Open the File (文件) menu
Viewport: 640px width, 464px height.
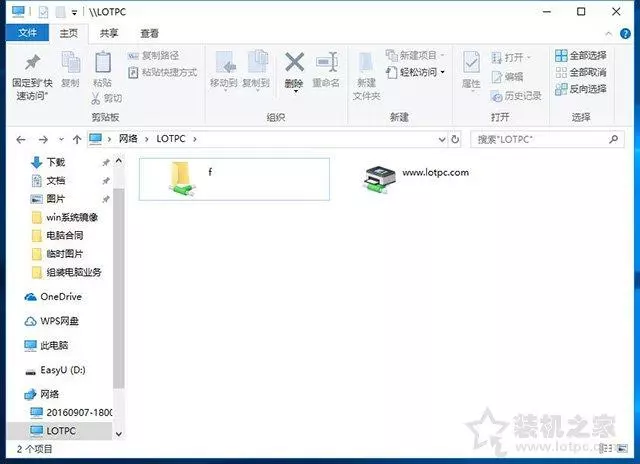(27, 33)
